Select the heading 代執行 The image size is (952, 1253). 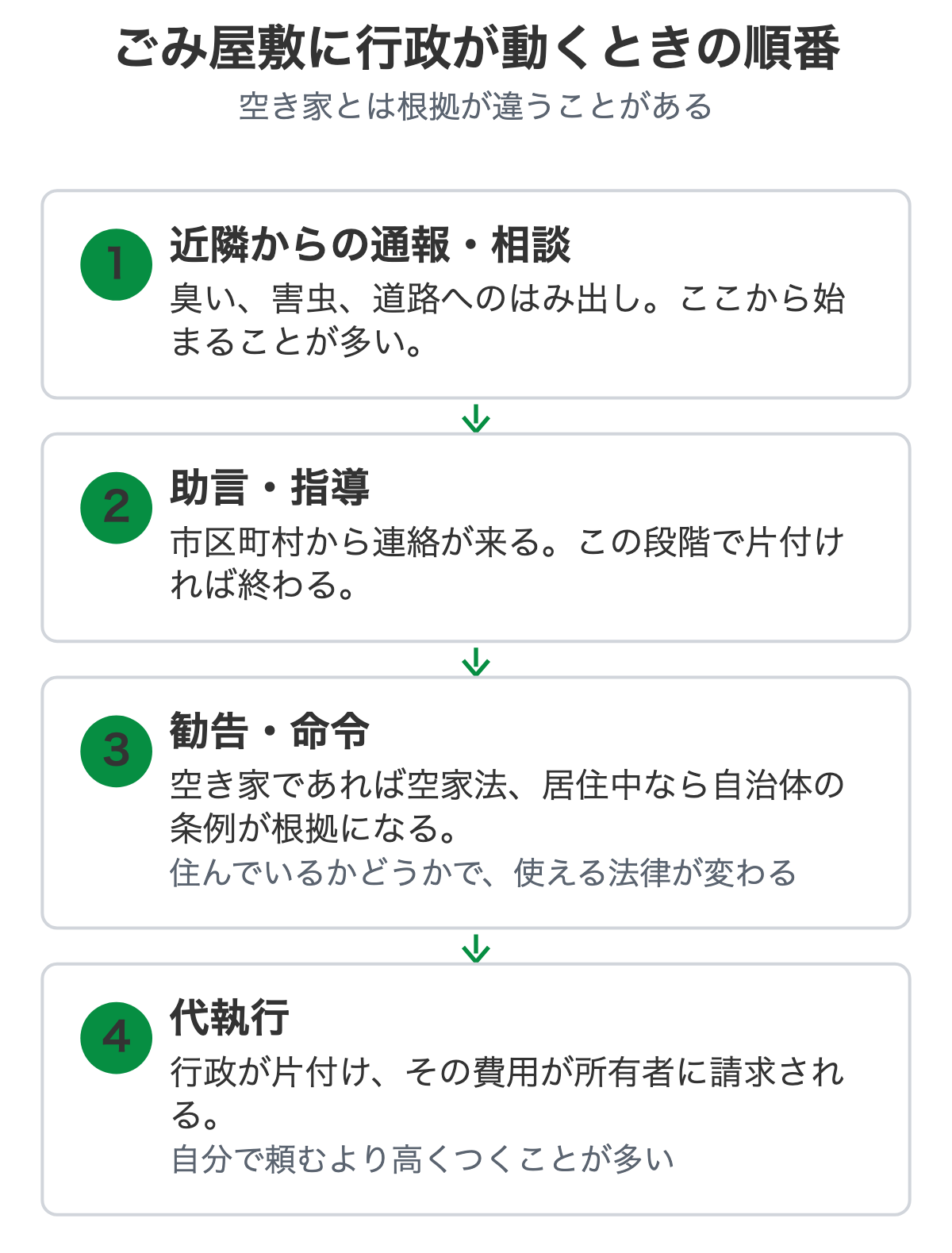(x=230, y=1018)
